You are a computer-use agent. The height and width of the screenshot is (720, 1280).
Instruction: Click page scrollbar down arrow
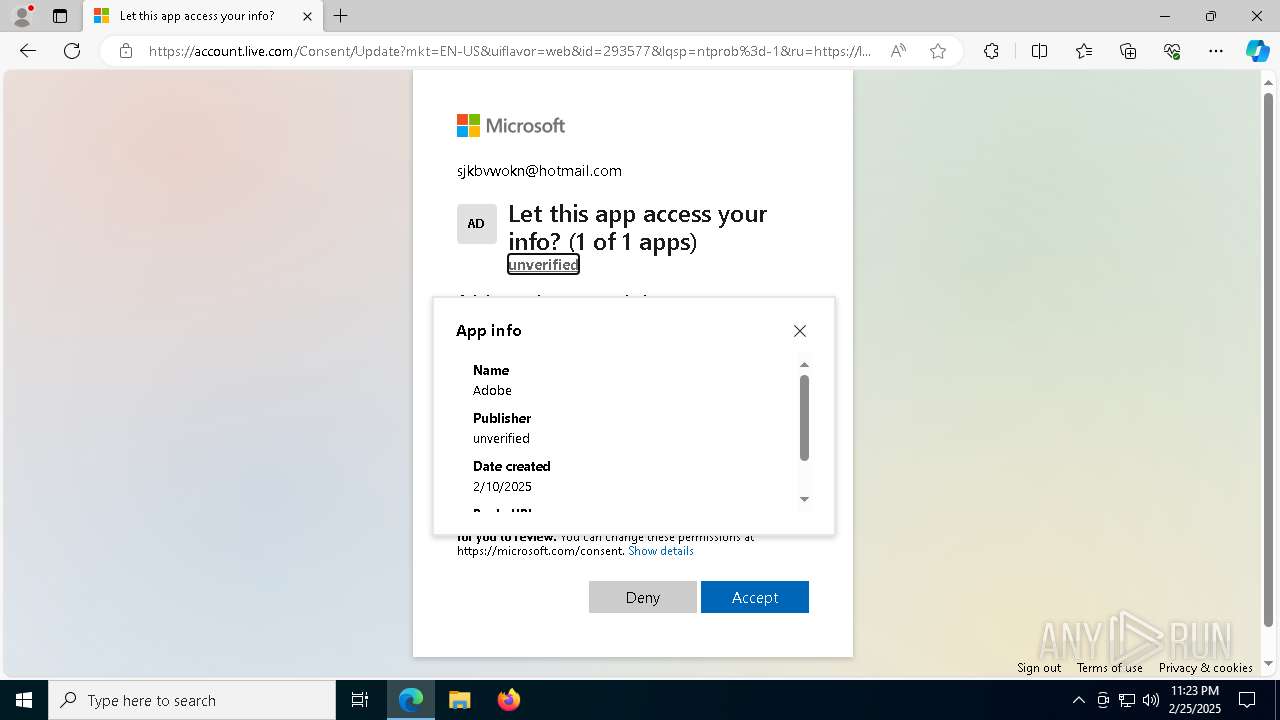(1269, 663)
